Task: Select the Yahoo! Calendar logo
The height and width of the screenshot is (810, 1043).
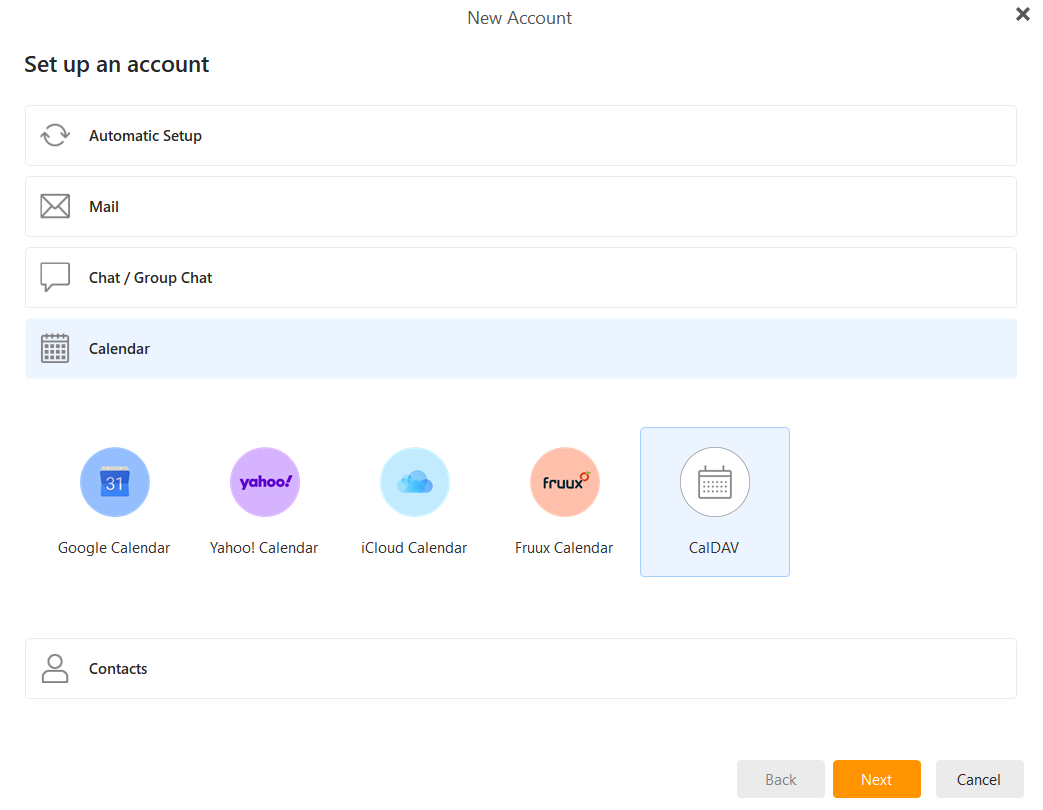Action: coord(265,482)
